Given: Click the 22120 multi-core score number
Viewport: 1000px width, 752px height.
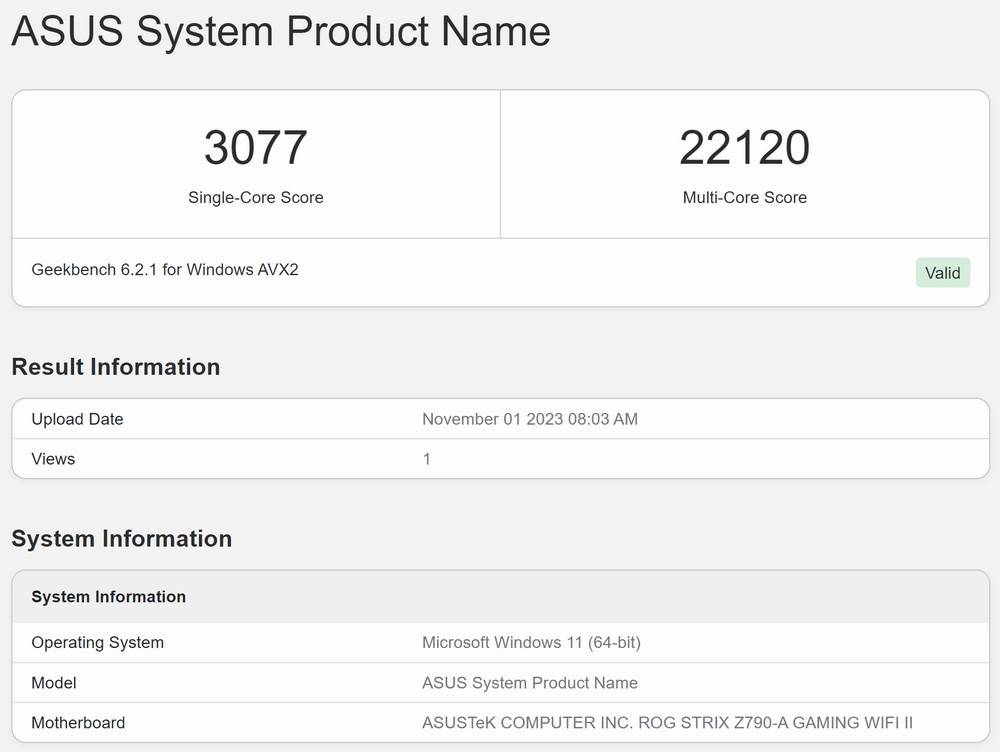Looking at the screenshot, I should (x=744, y=148).
